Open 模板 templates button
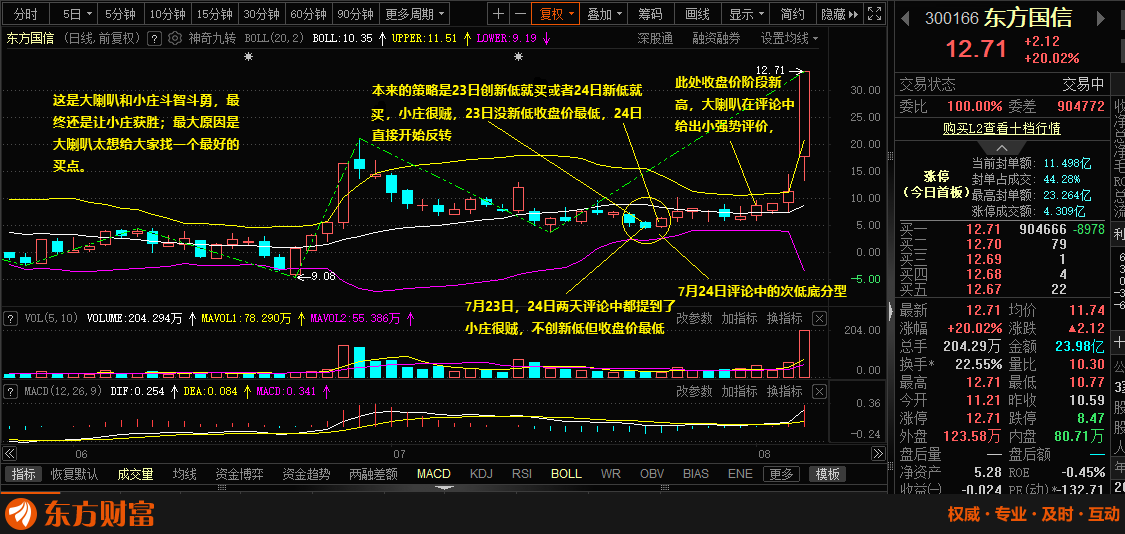The image size is (1125, 534). click(827, 474)
